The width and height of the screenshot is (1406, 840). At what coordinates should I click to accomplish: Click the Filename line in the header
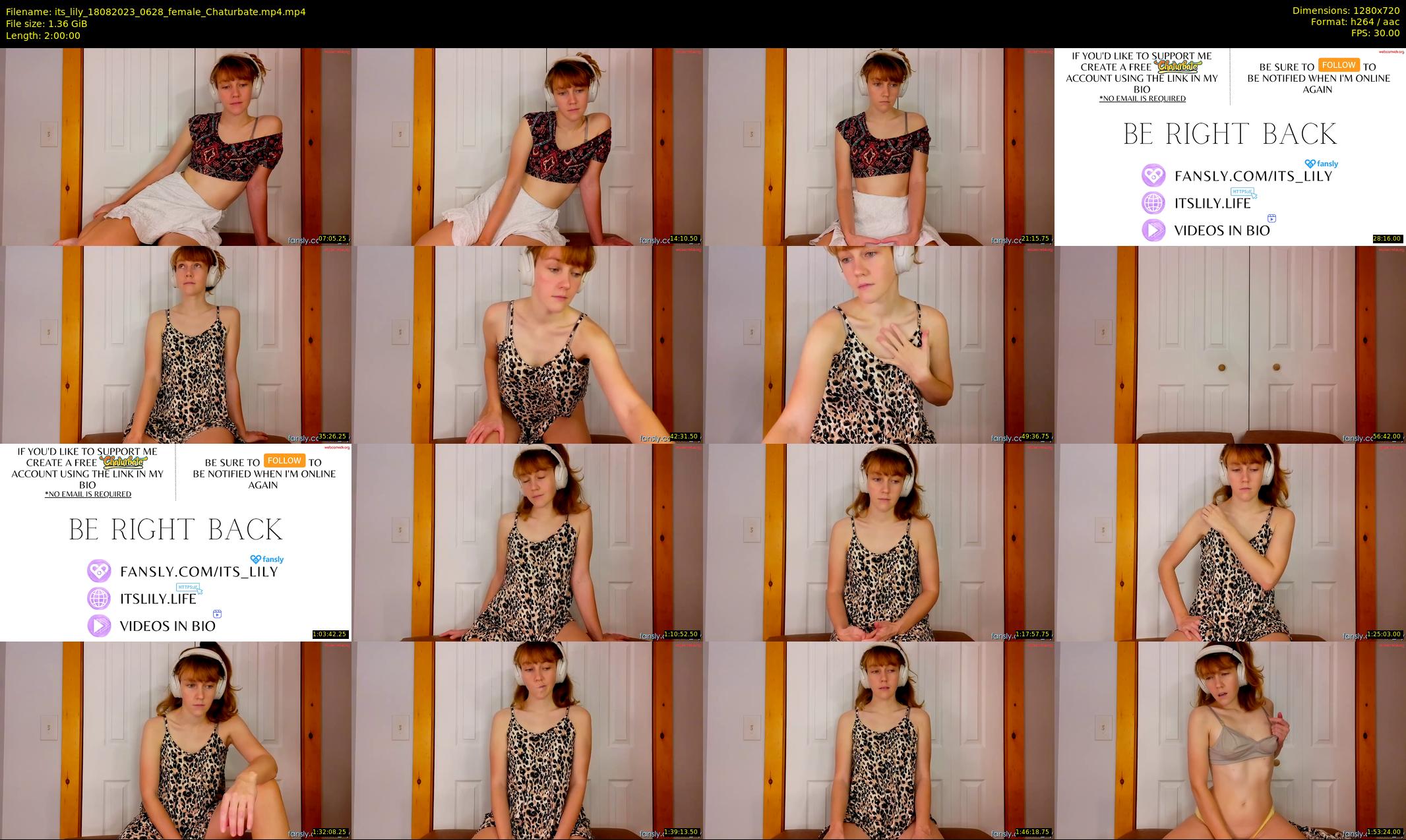coord(156,11)
